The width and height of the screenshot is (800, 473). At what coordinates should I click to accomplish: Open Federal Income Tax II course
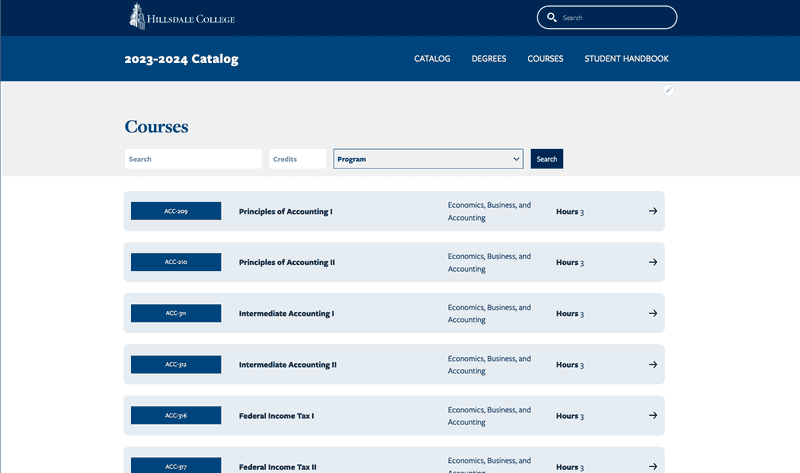tap(278, 467)
